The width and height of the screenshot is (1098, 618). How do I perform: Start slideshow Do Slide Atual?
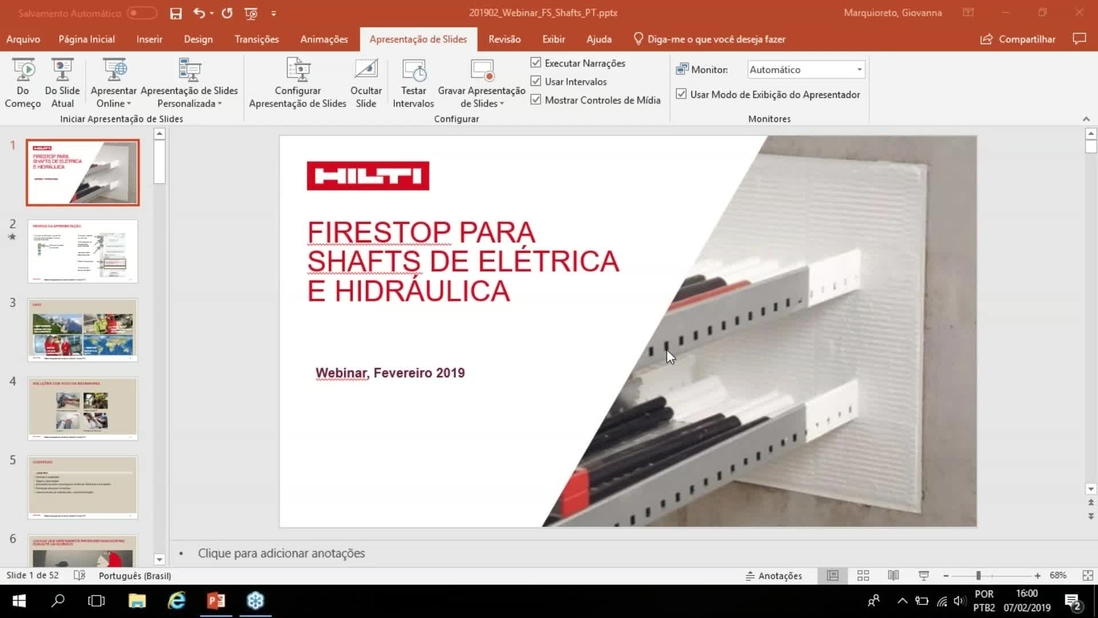pyautogui.click(x=62, y=83)
